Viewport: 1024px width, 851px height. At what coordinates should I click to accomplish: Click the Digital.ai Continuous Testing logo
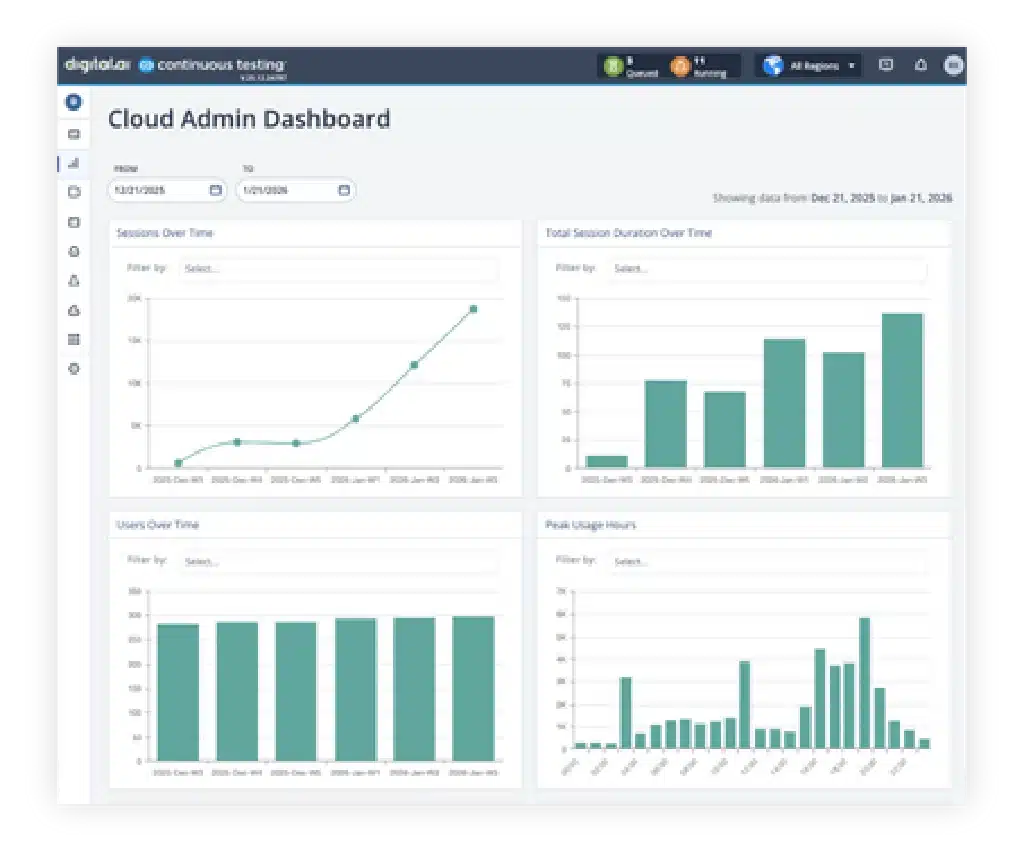click(x=175, y=66)
